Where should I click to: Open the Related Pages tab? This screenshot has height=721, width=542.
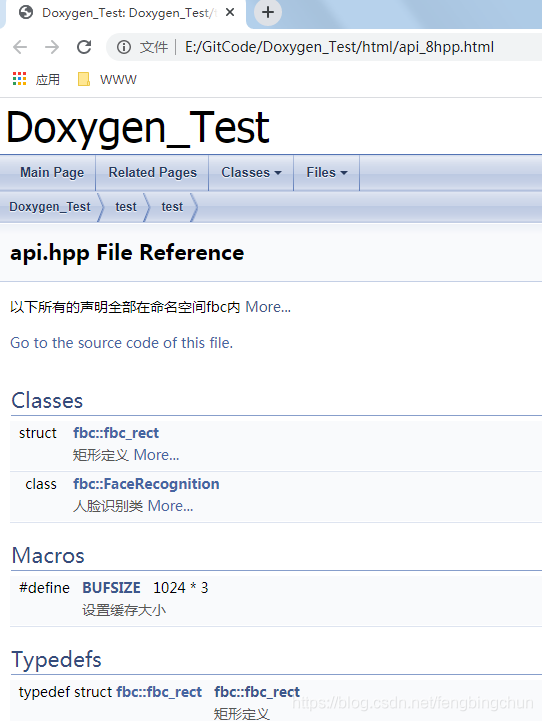[153, 172]
